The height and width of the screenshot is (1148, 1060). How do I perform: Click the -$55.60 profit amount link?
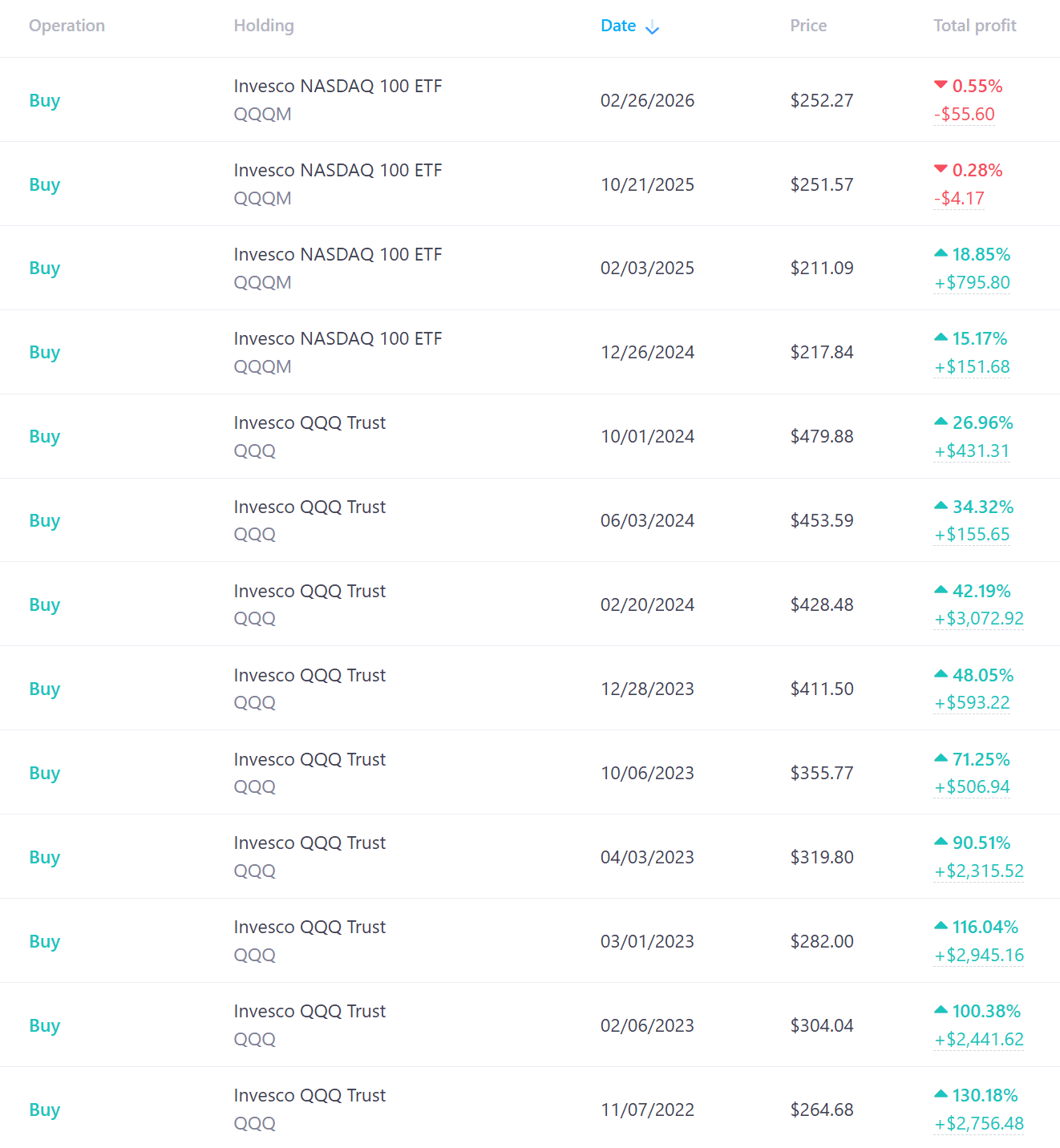click(964, 115)
